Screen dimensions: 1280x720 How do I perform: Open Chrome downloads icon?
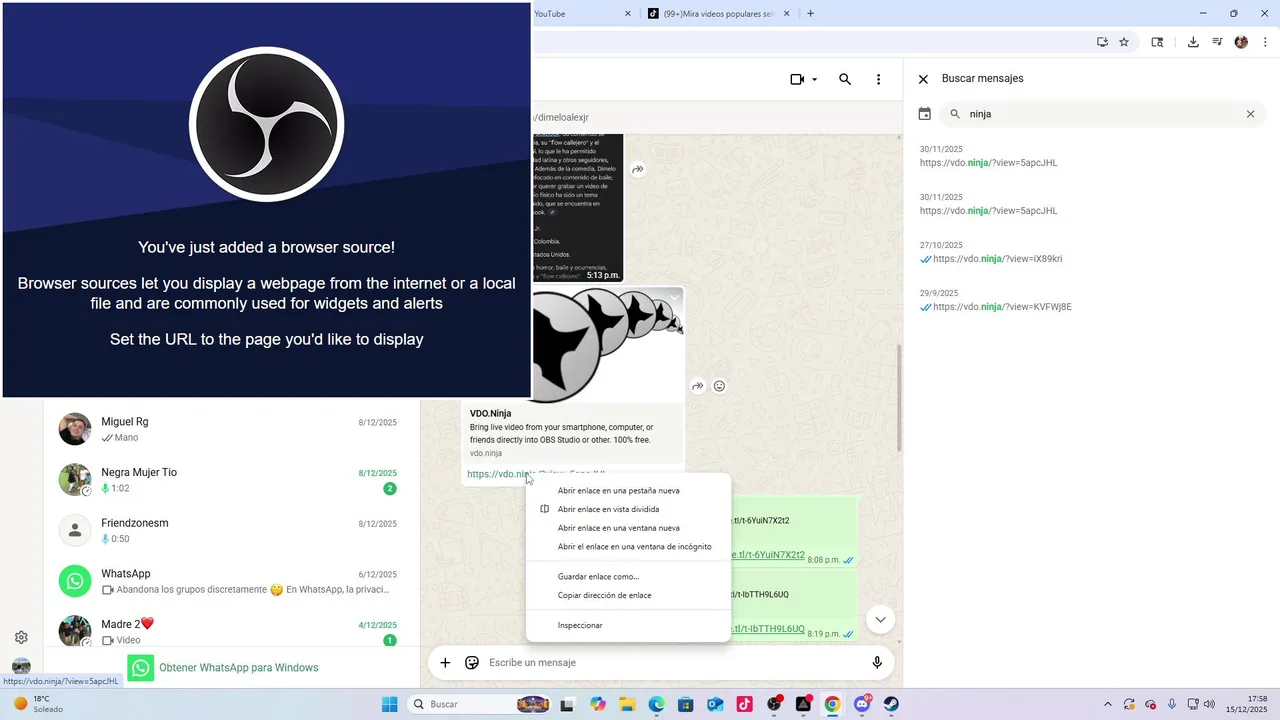pos(1193,42)
